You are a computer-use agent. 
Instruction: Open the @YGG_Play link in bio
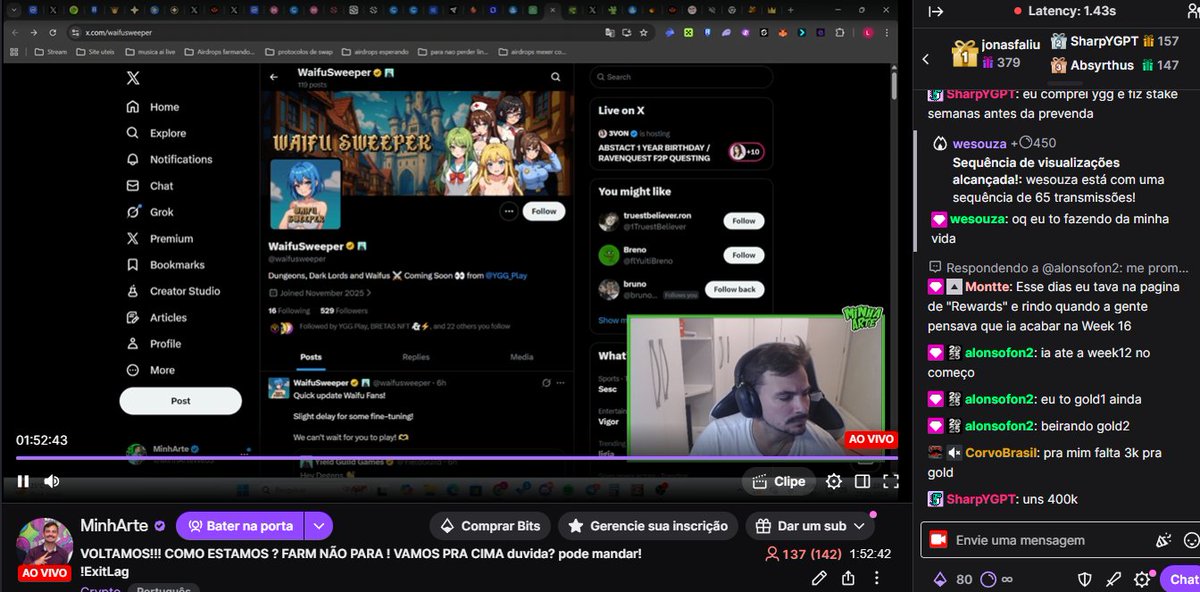[x=506, y=275]
